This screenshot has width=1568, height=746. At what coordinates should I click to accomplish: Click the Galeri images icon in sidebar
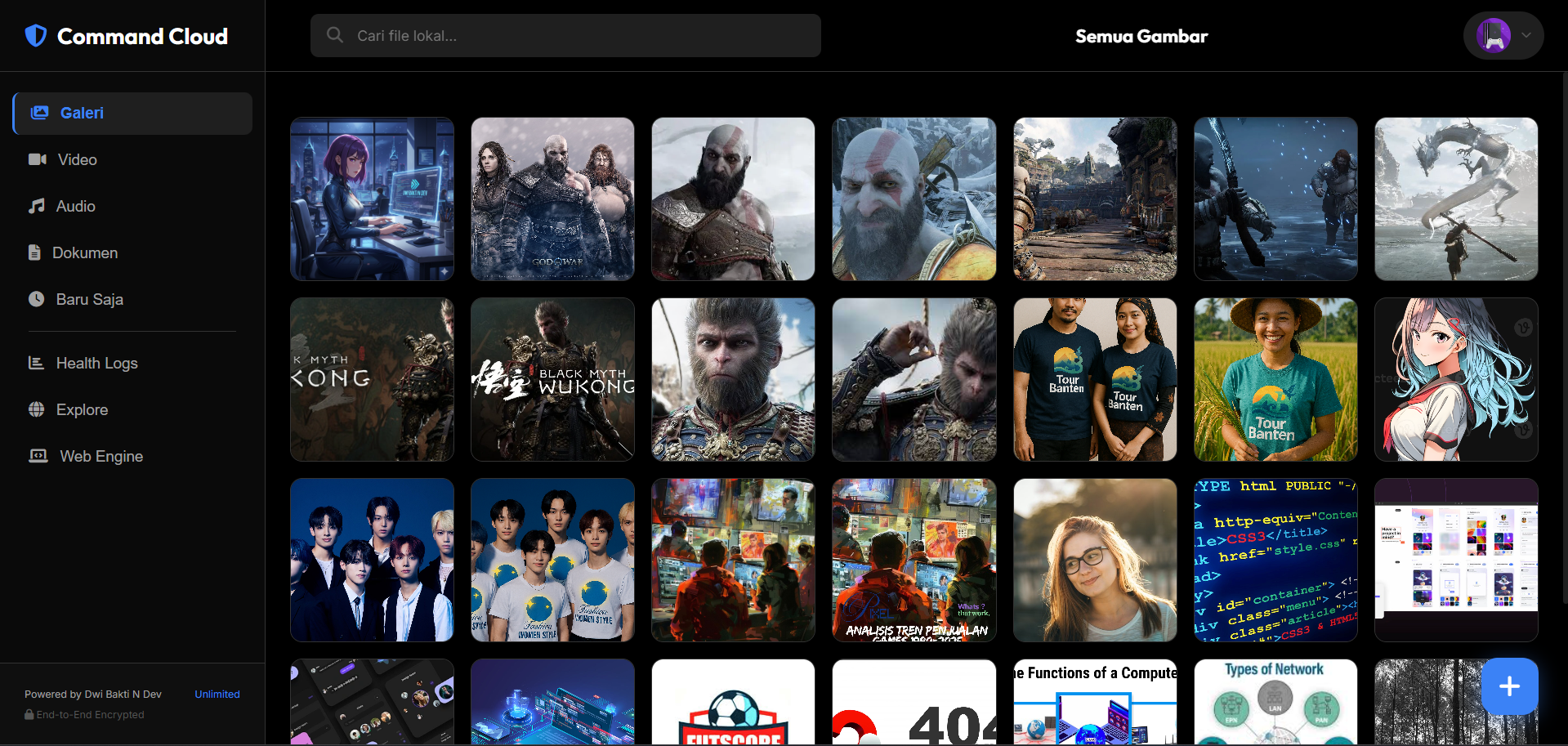point(39,113)
